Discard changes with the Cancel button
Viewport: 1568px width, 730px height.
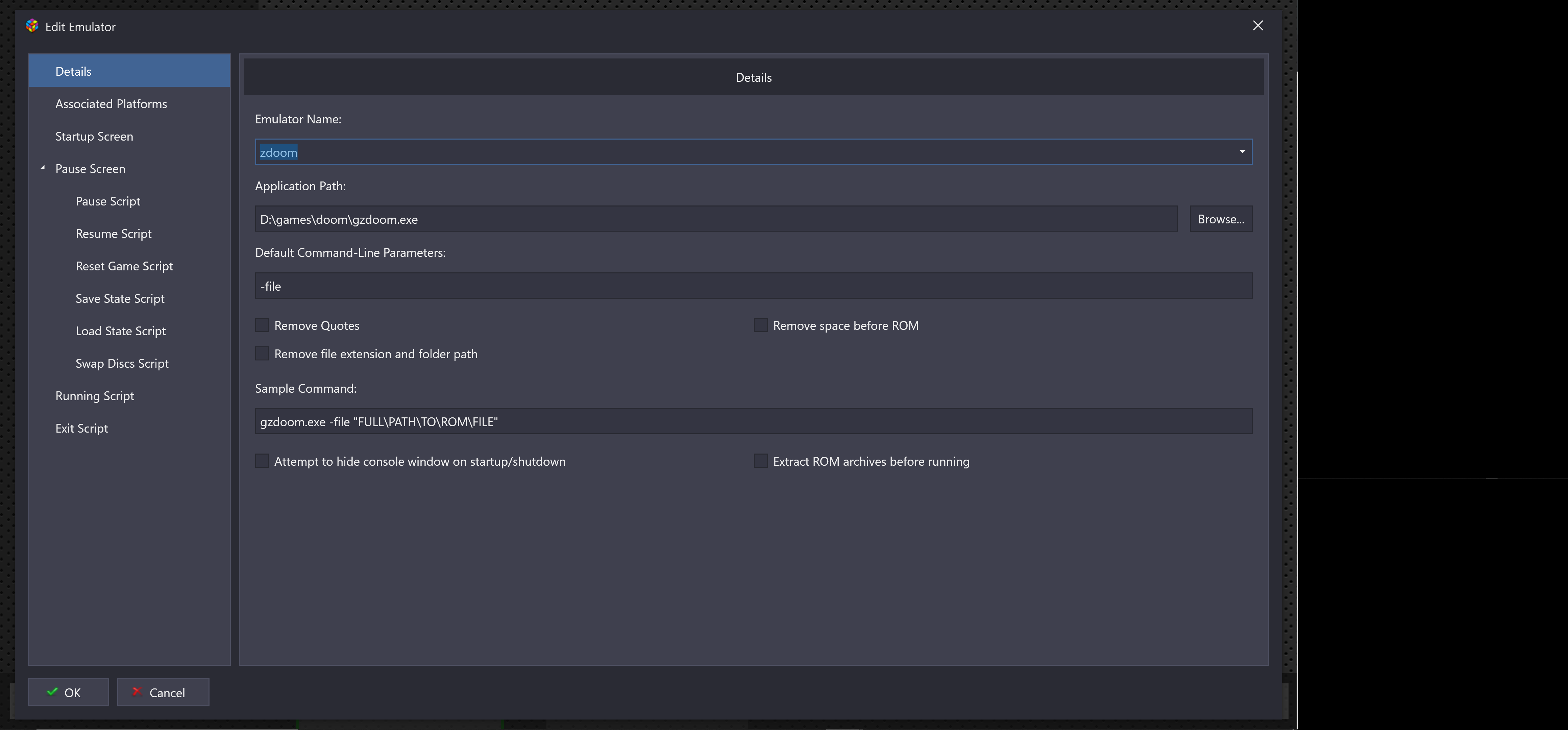pos(163,692)
